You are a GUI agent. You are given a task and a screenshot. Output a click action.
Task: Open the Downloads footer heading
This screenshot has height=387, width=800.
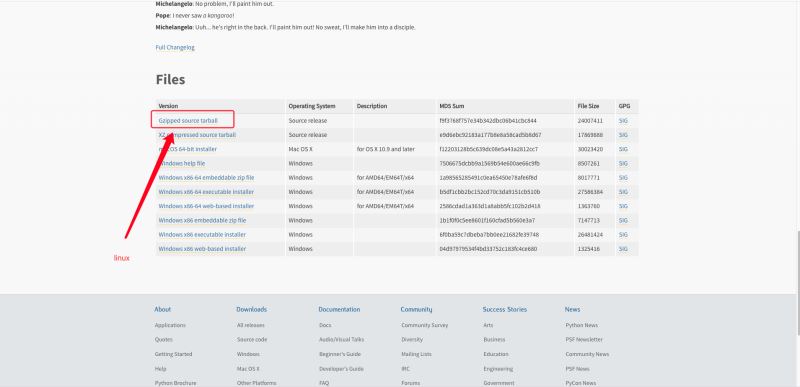pyautogui.click(x=252, y=309)
